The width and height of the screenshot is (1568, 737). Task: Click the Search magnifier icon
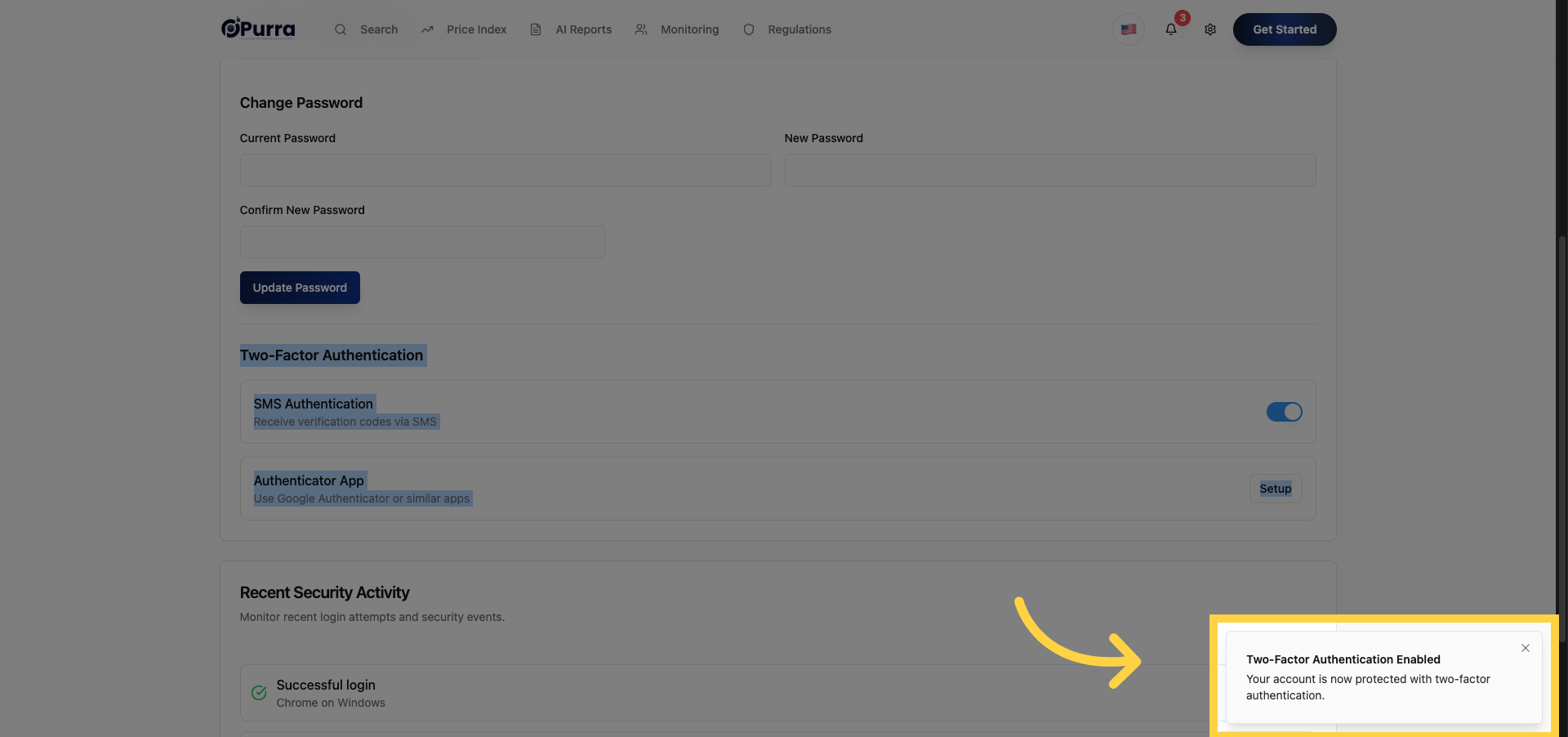click(x=341, y=29)
